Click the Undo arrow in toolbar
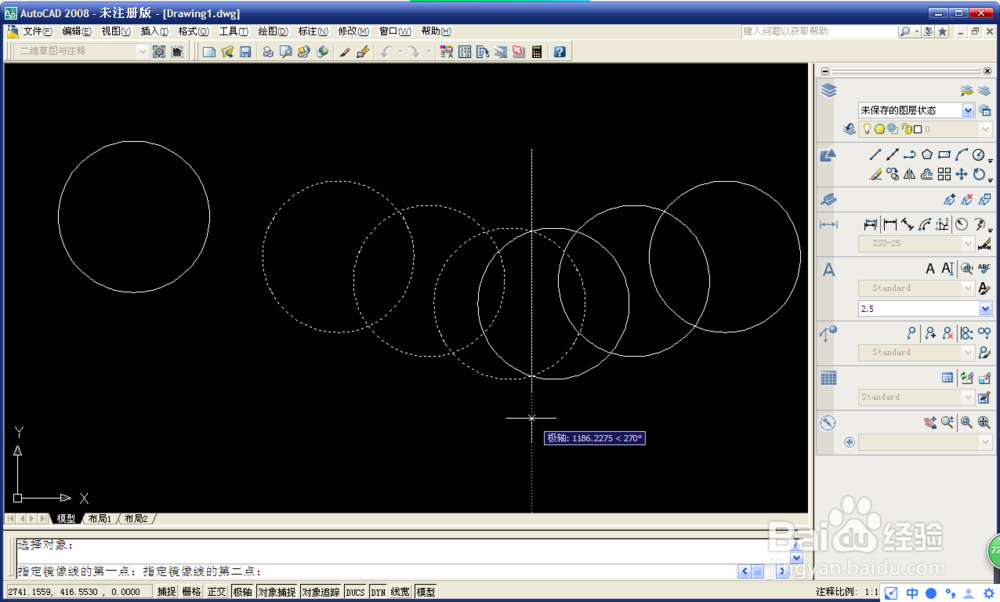 click(x=385, y=52)
